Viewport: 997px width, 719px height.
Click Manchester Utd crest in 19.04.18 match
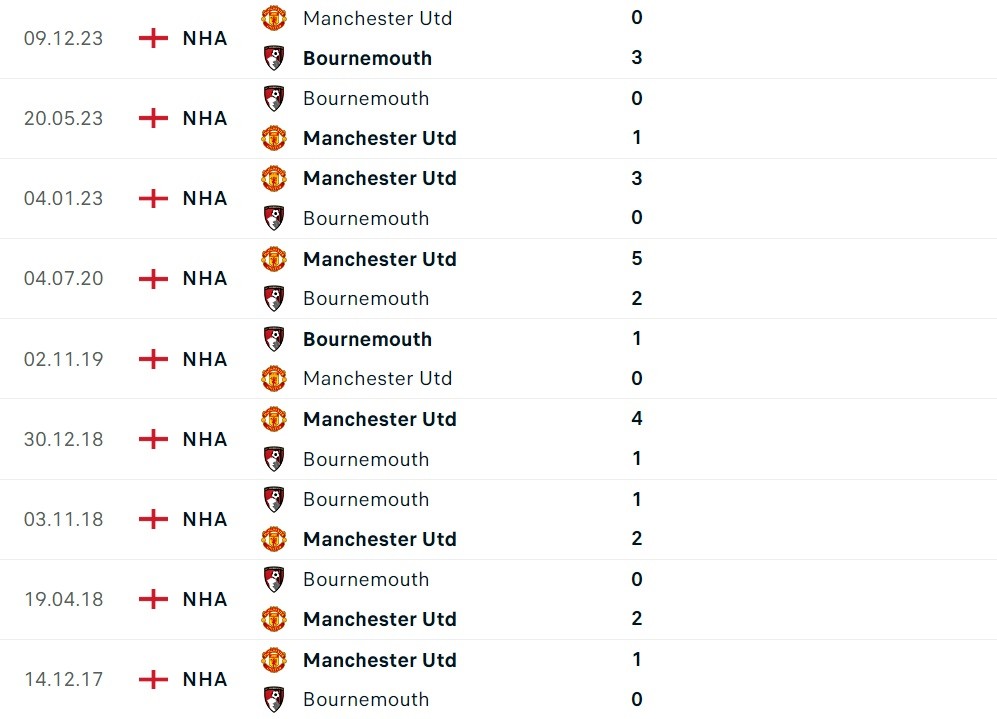273,619
